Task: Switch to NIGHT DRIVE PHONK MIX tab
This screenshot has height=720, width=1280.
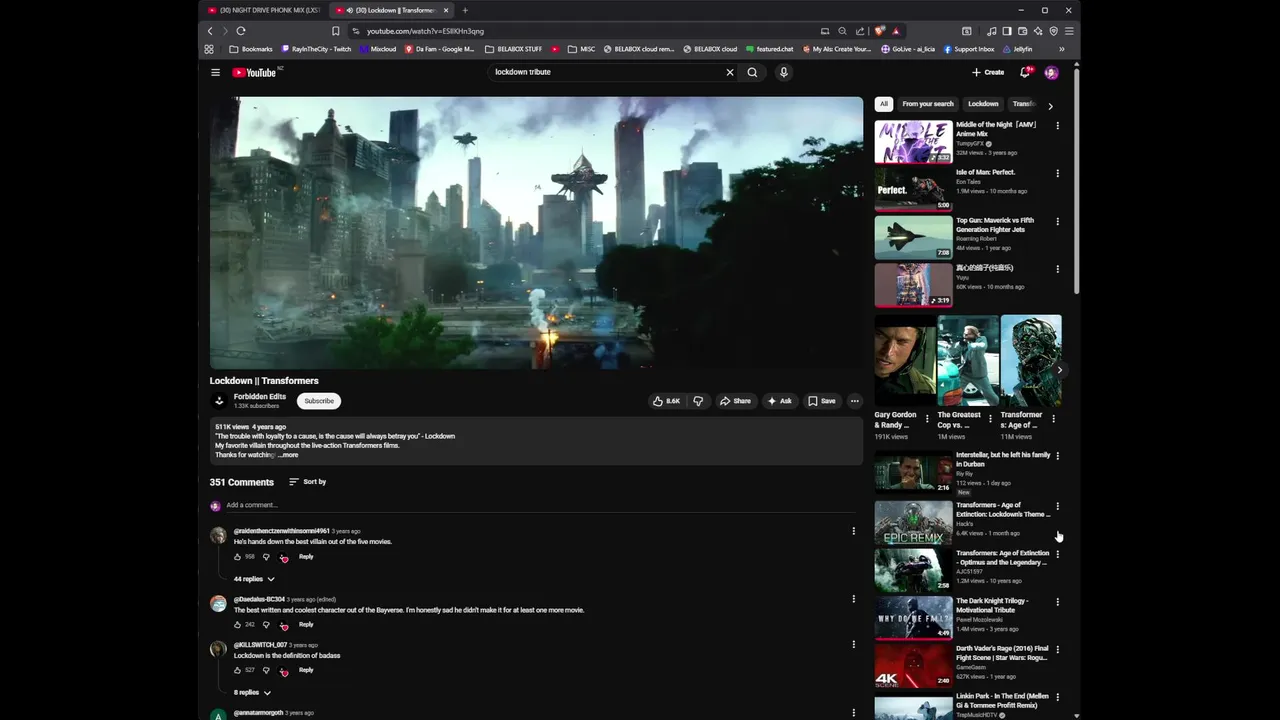Action: tap(263, 10)
